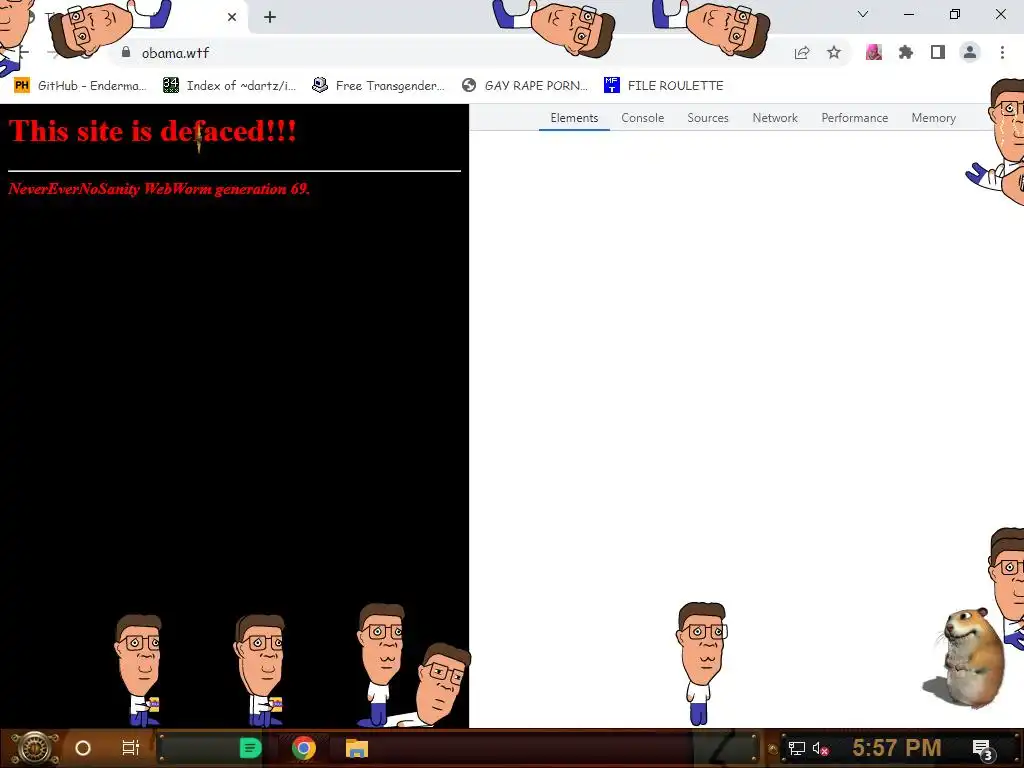Image resolution: width=1024 pixels, height=768 pixels.
Task: Open Cortana circle on the taskbar
Action: point(83,748)
